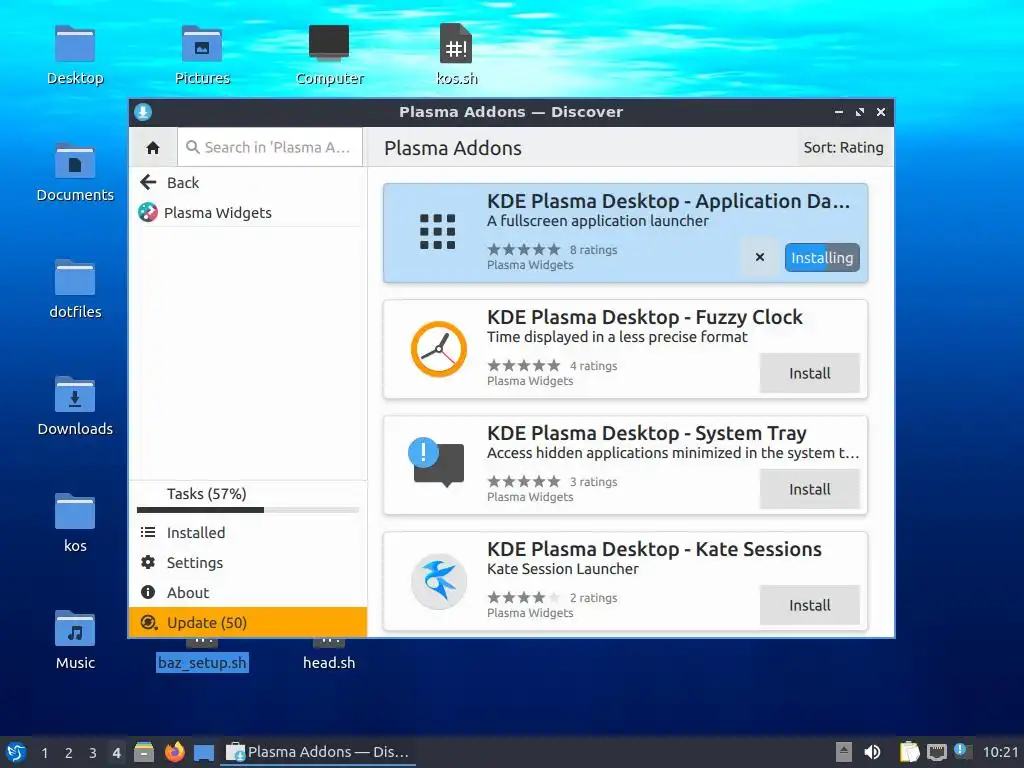Viewport: 1024px width, 768px height.
Task: Open the volume control in system tray
Action: point(872,752)
